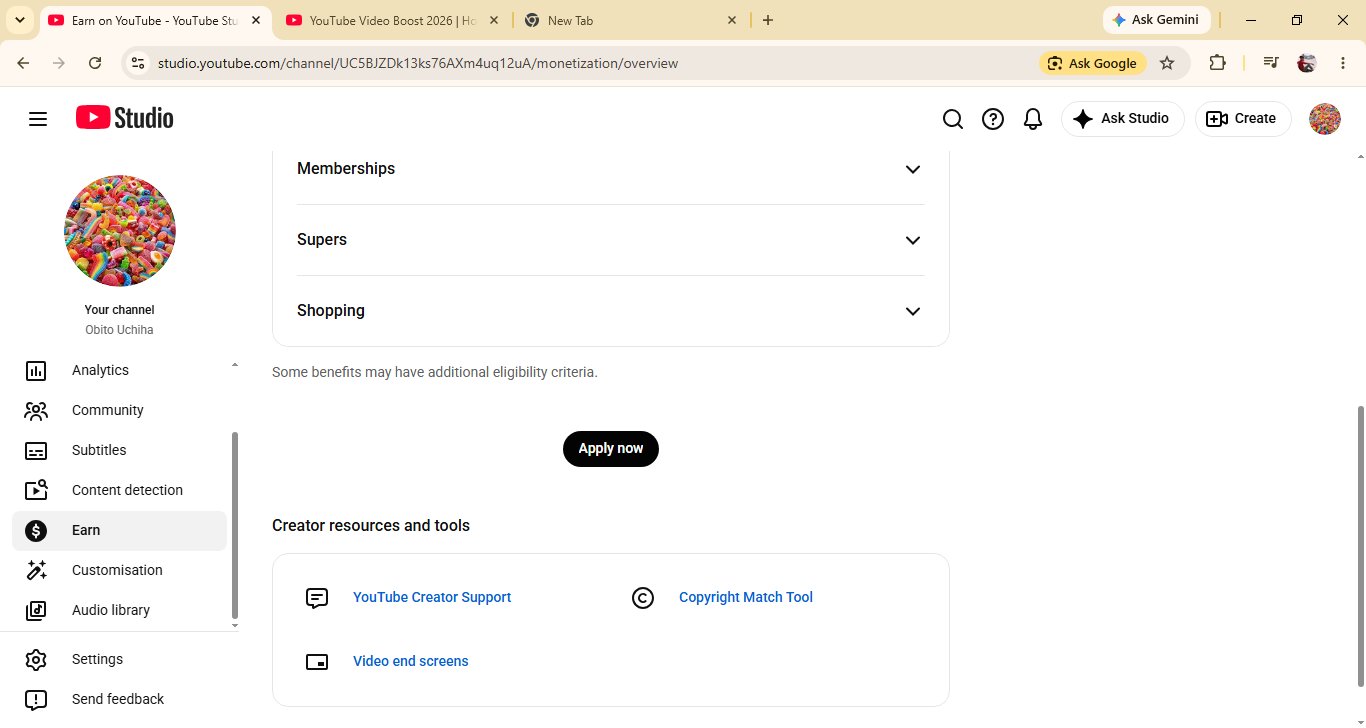Screen dimensions: 1366x728
Task: Go back with the browser back arrow
Action: (24, 63)
